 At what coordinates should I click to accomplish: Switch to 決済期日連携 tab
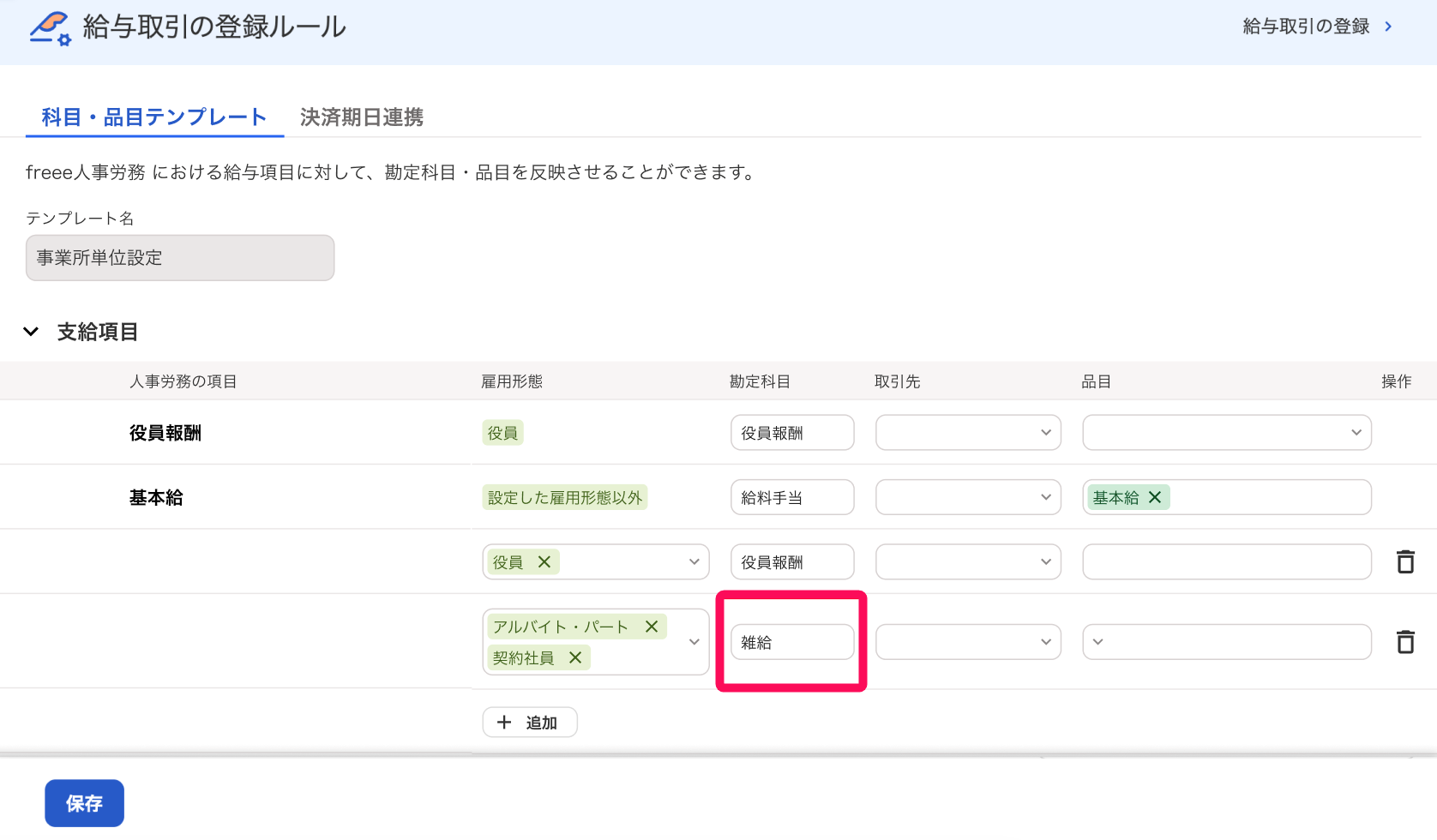tap(362, 117)
